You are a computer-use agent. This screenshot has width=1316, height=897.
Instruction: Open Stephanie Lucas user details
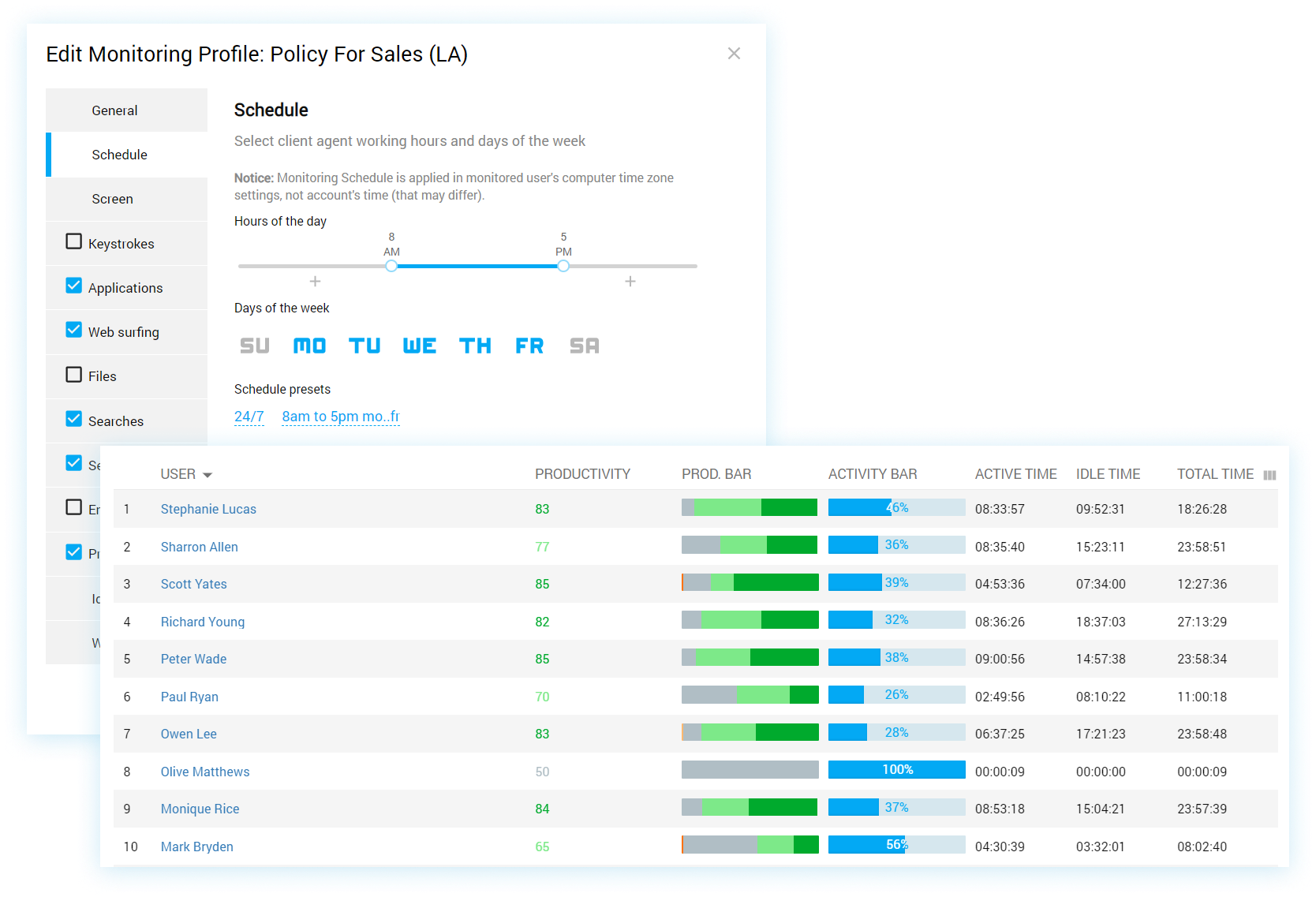pyautogui.click(x=208, y=509)
